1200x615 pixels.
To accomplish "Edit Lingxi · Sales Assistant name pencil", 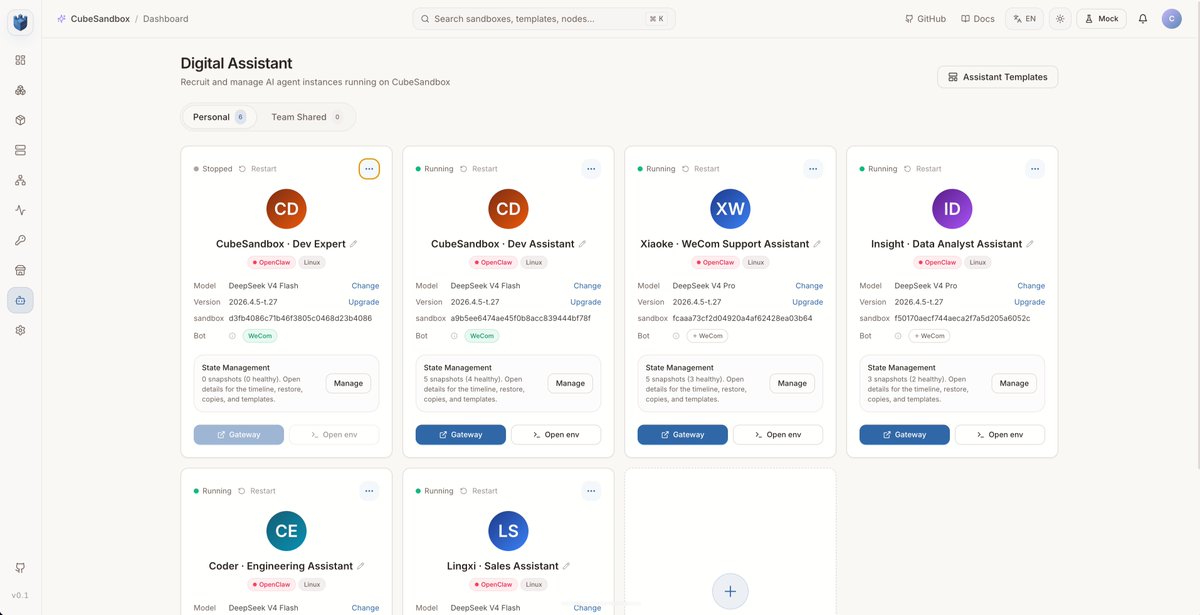I will [x=566, y=566].
